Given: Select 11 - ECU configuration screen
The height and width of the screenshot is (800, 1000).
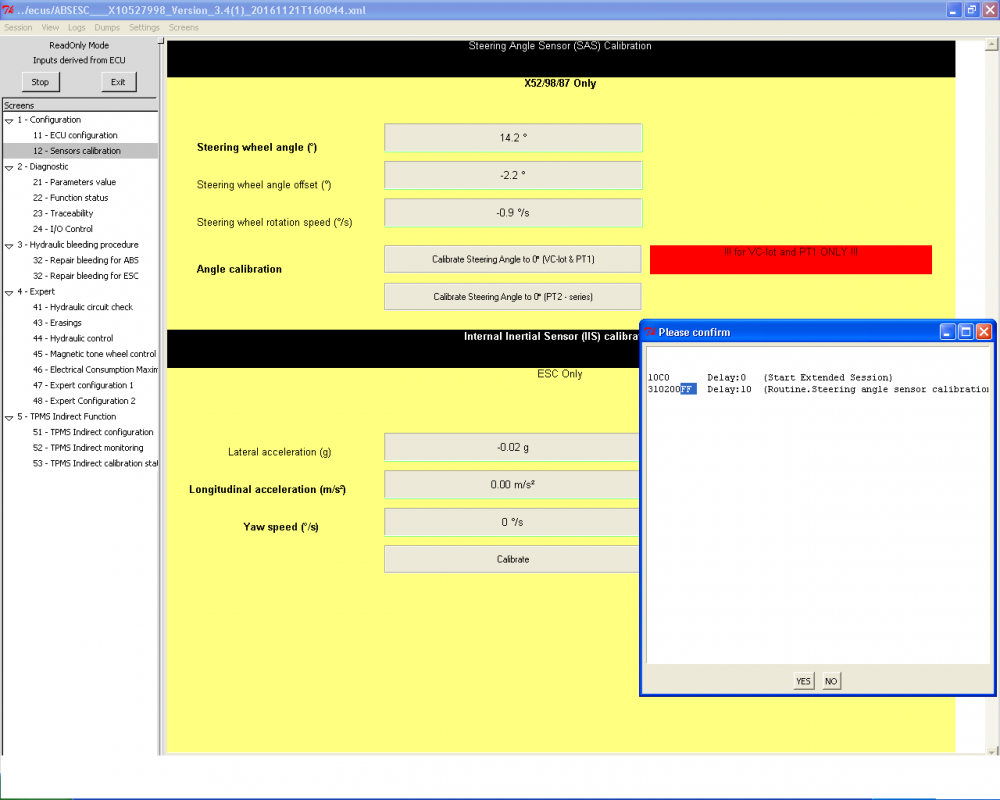Looking at the screenshot, I should click(75, 135).
